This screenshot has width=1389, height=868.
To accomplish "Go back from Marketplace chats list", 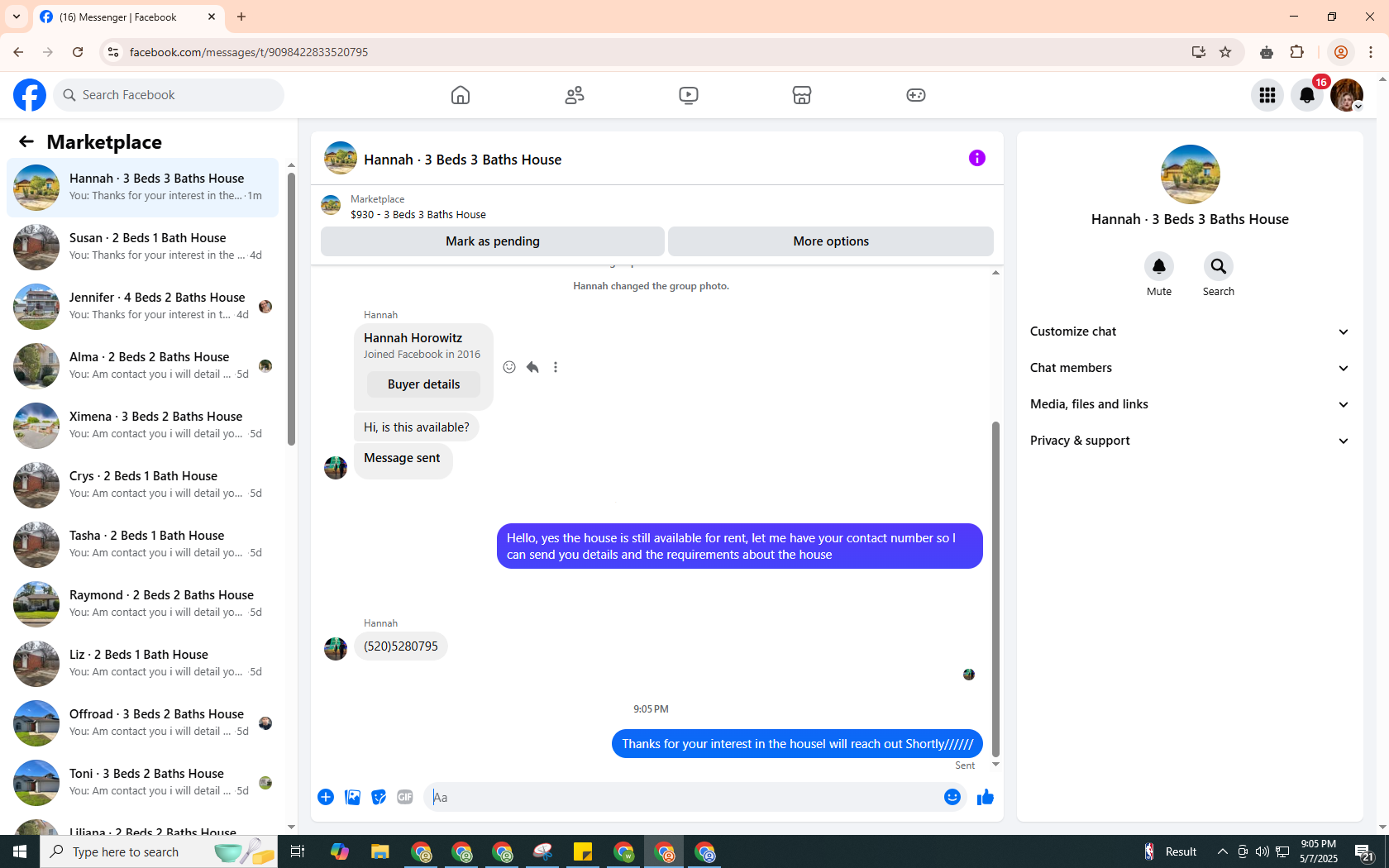I will [x=26, y=141].
